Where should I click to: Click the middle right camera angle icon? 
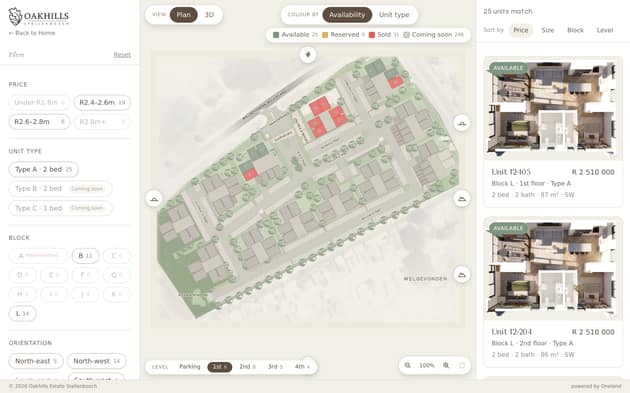click(462, 199)
